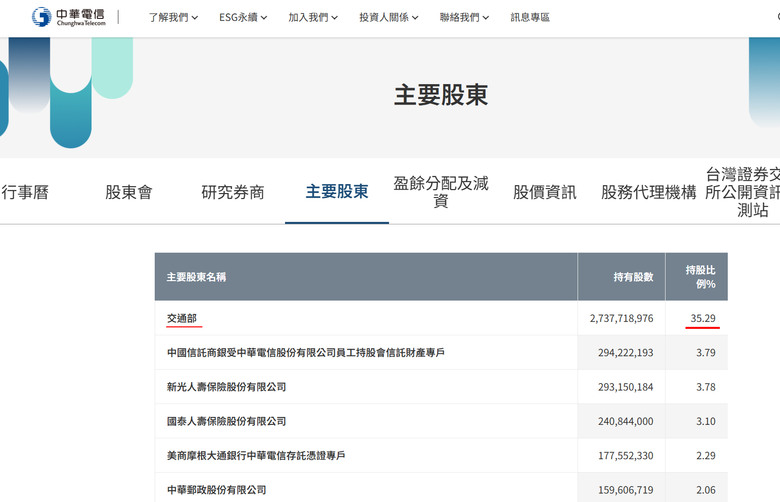Image resolution: width=780 pixels, height=502 pixels.
Task: Switch to the 研究券商 tab
Action: tap(233, 192)
